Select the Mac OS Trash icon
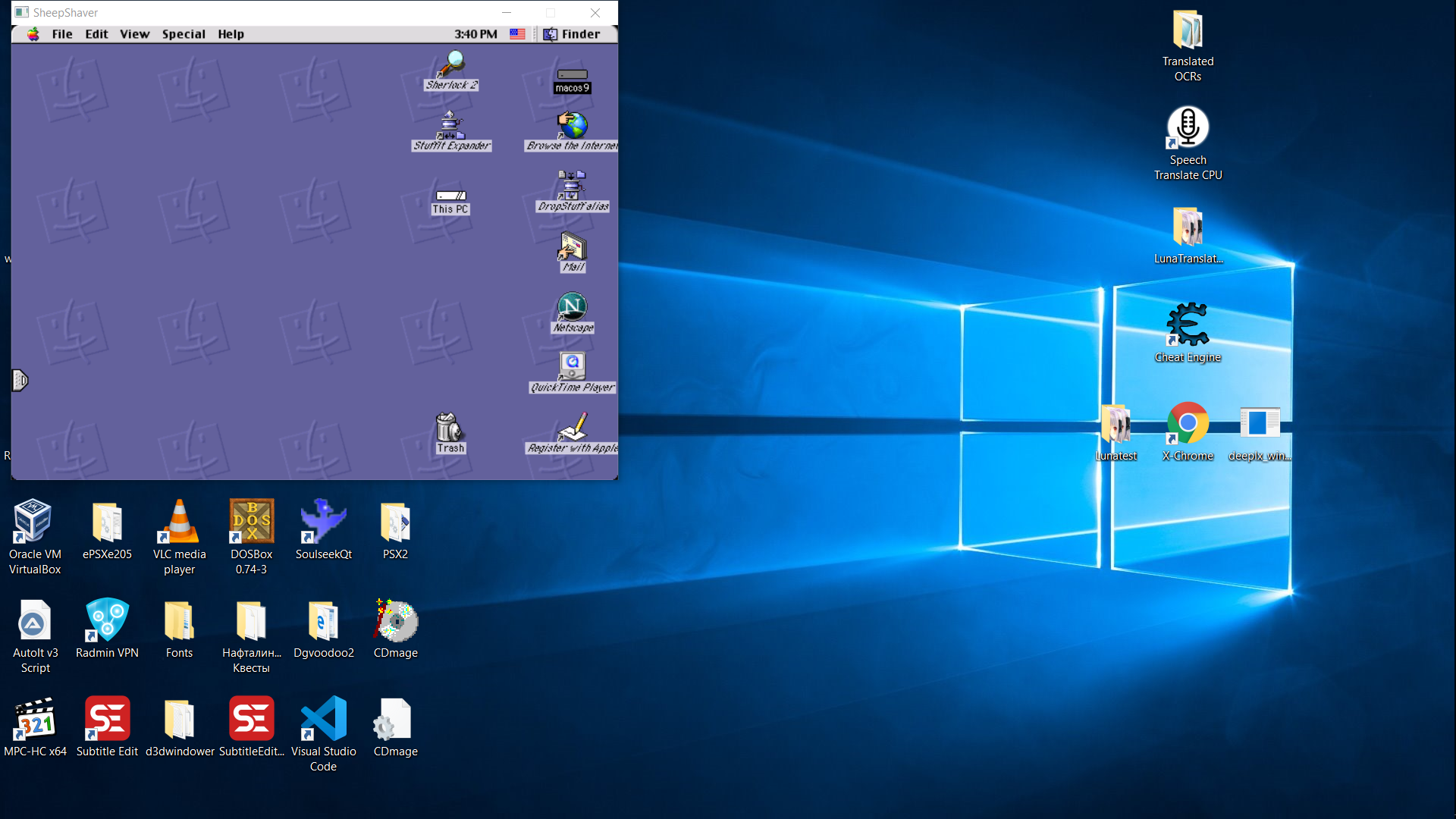 click(x=450, y=428)
